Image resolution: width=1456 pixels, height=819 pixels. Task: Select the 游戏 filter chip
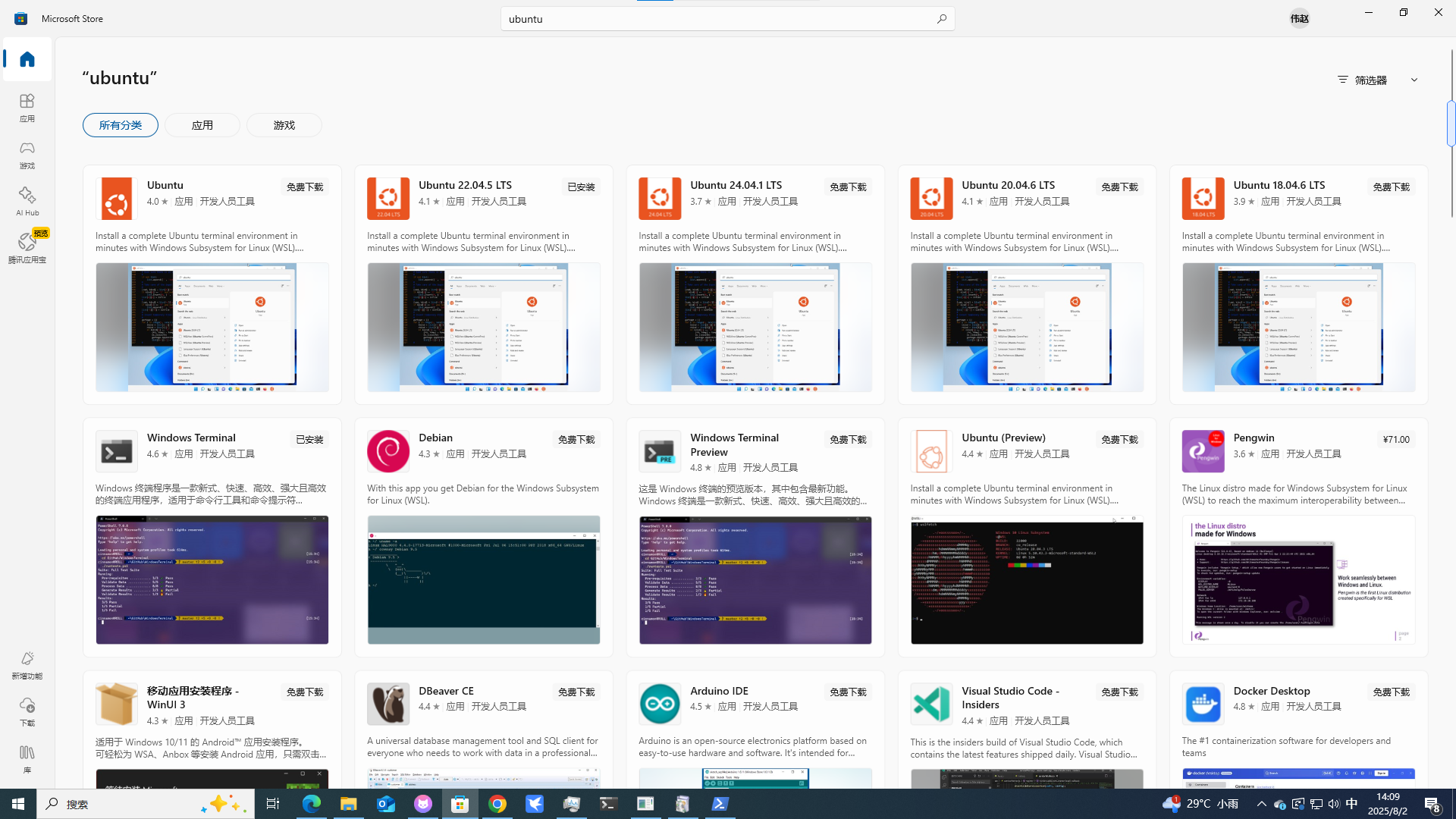(284, 124)
